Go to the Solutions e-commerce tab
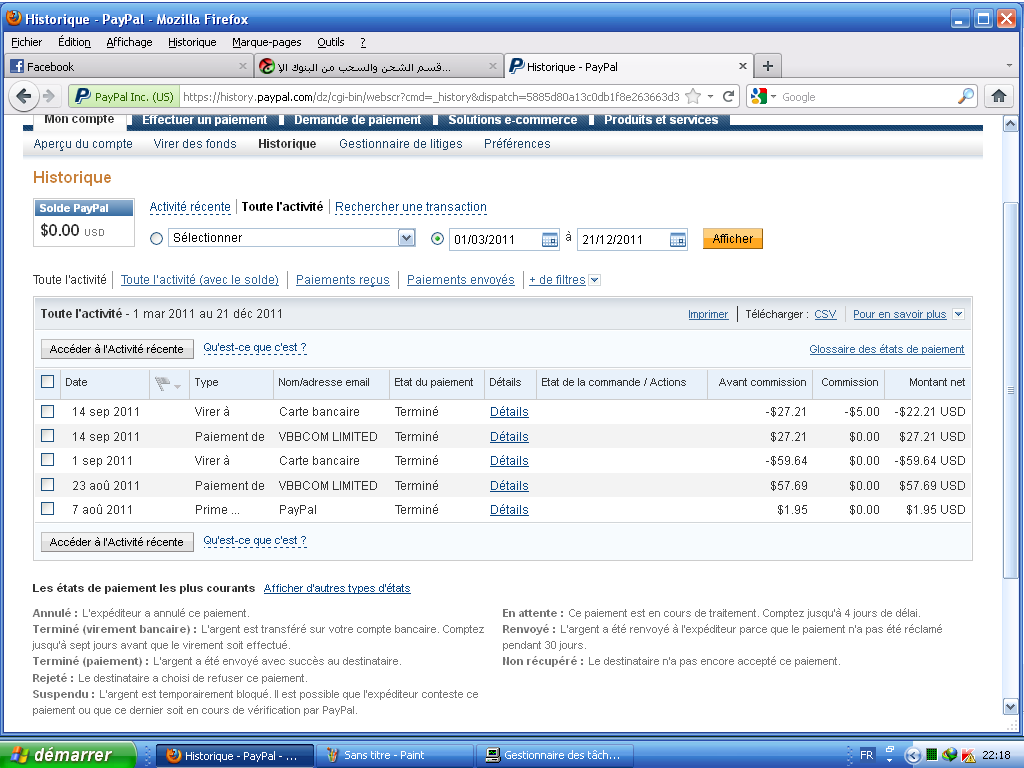 coord(513,120)
